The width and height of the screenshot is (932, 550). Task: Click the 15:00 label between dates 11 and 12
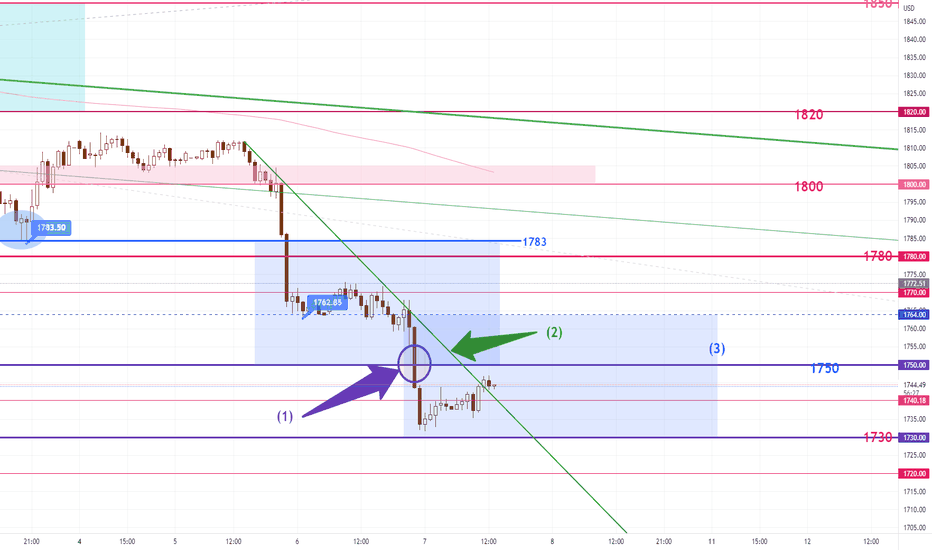(760, 542)
